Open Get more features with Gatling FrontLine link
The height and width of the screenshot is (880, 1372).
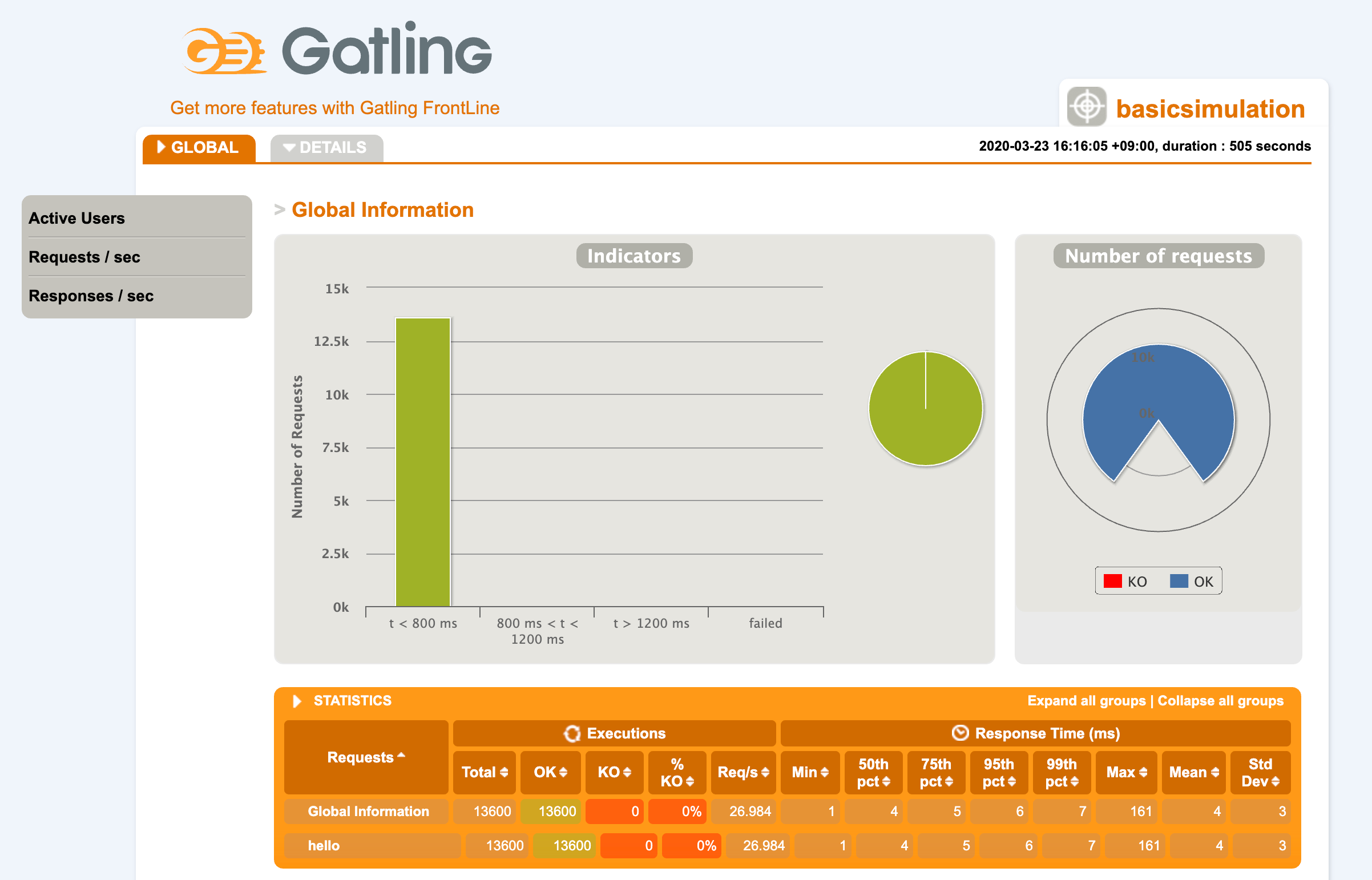[x=335, y=108]
